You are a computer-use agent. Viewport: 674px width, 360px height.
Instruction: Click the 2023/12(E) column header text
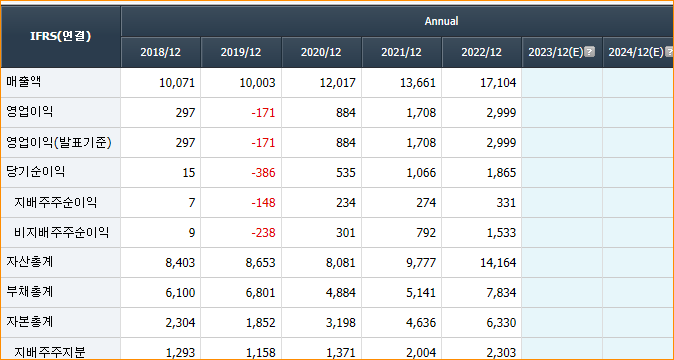point(556,52)
